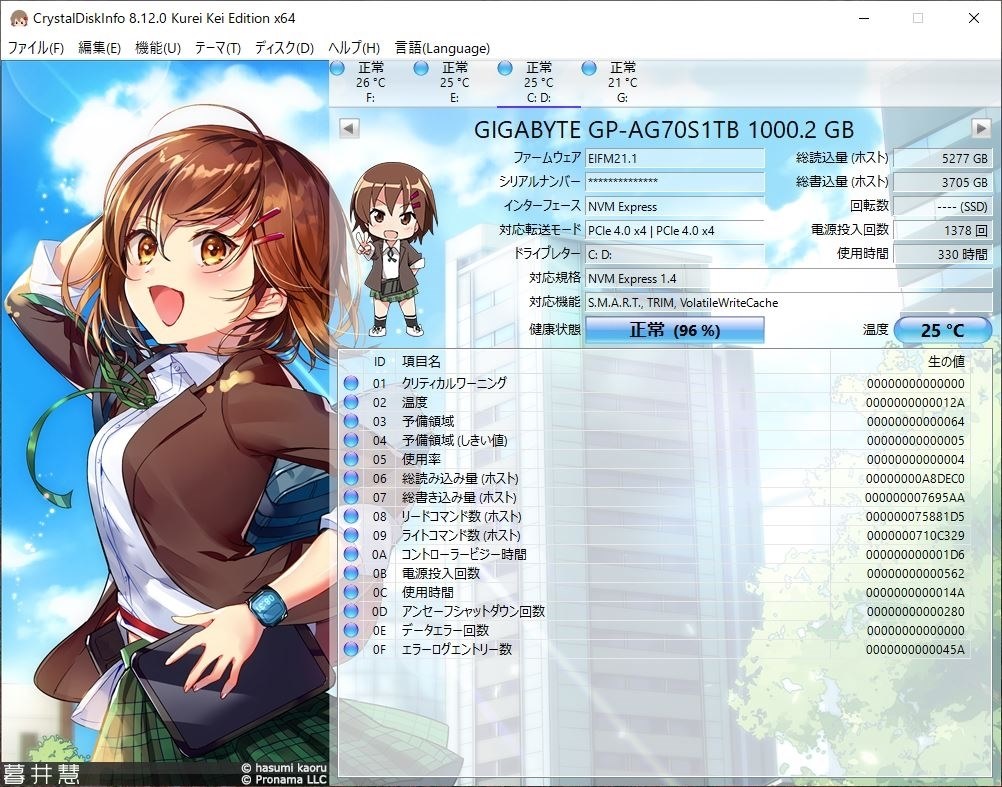This screenshot has height=787, width=1002.
Task: Click status orb for 予備領域 row 03
Action: (351, 421)
